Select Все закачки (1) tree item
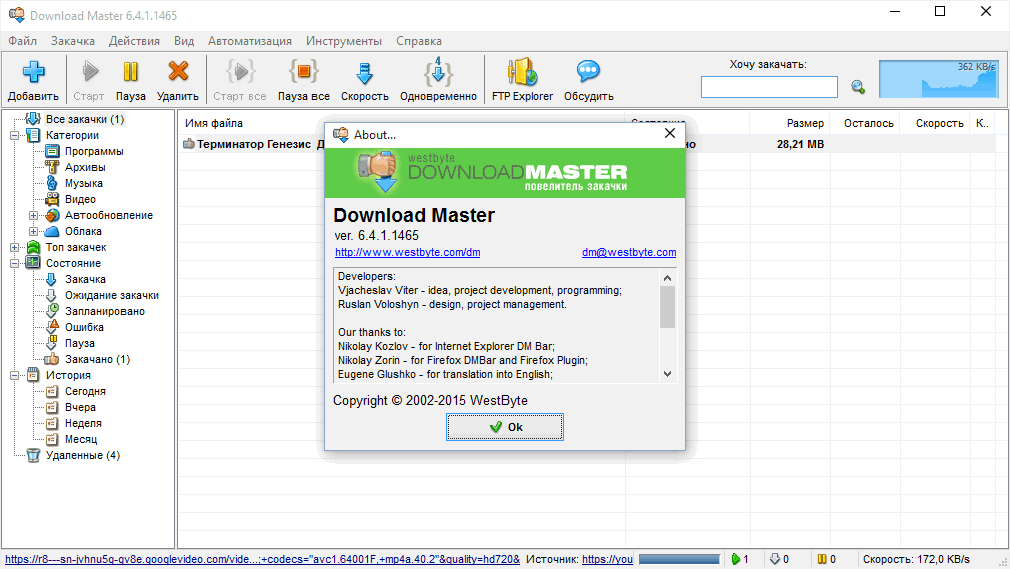1010x569 pixels. point(84,119)
